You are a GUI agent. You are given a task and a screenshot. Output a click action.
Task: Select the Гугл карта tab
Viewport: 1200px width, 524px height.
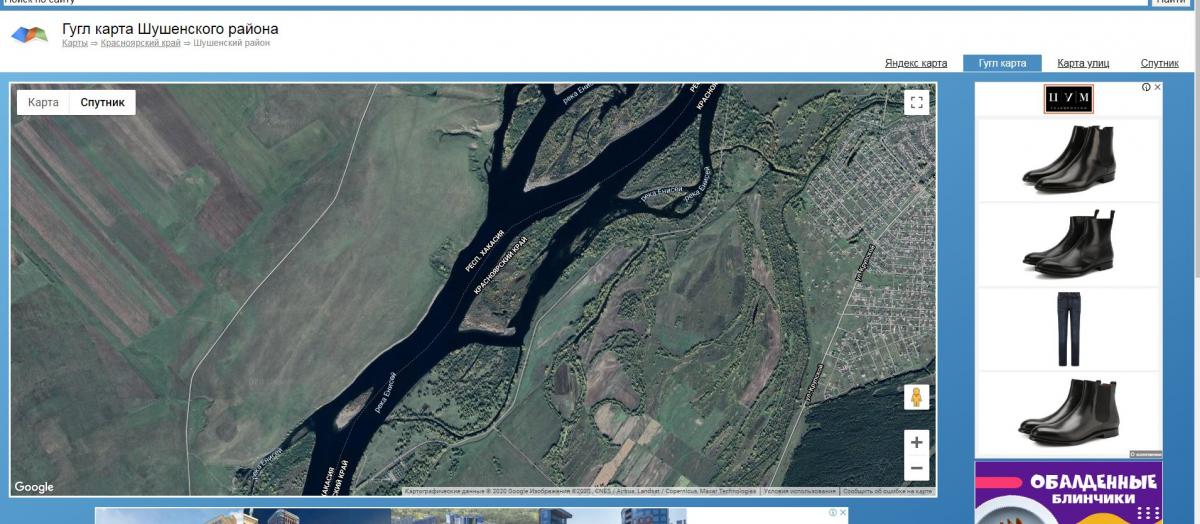click(x=1002, y=63)
